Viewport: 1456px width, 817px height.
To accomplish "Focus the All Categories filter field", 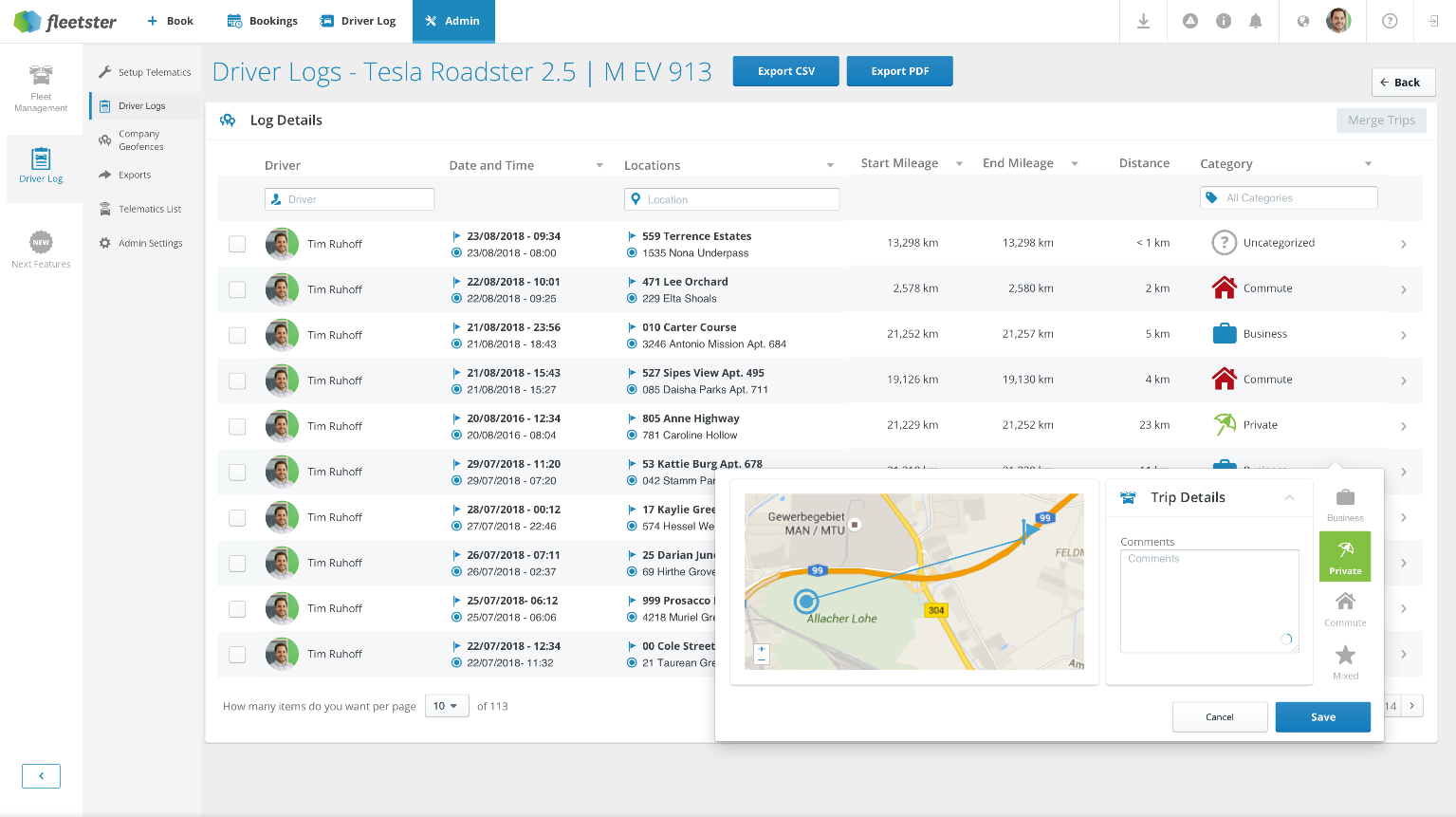I will 1288,198.
